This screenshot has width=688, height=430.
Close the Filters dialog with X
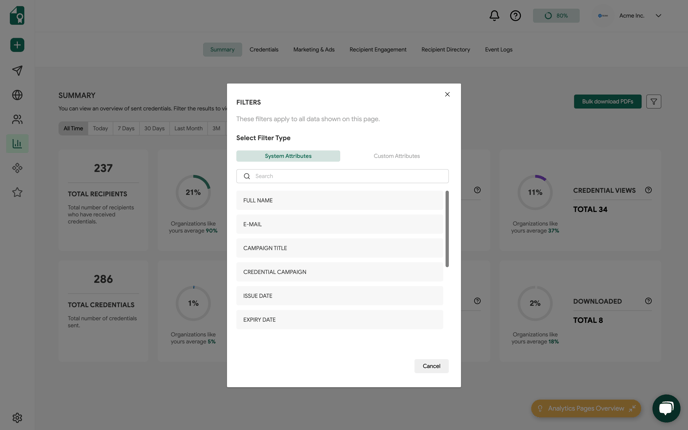coord(447,94)
